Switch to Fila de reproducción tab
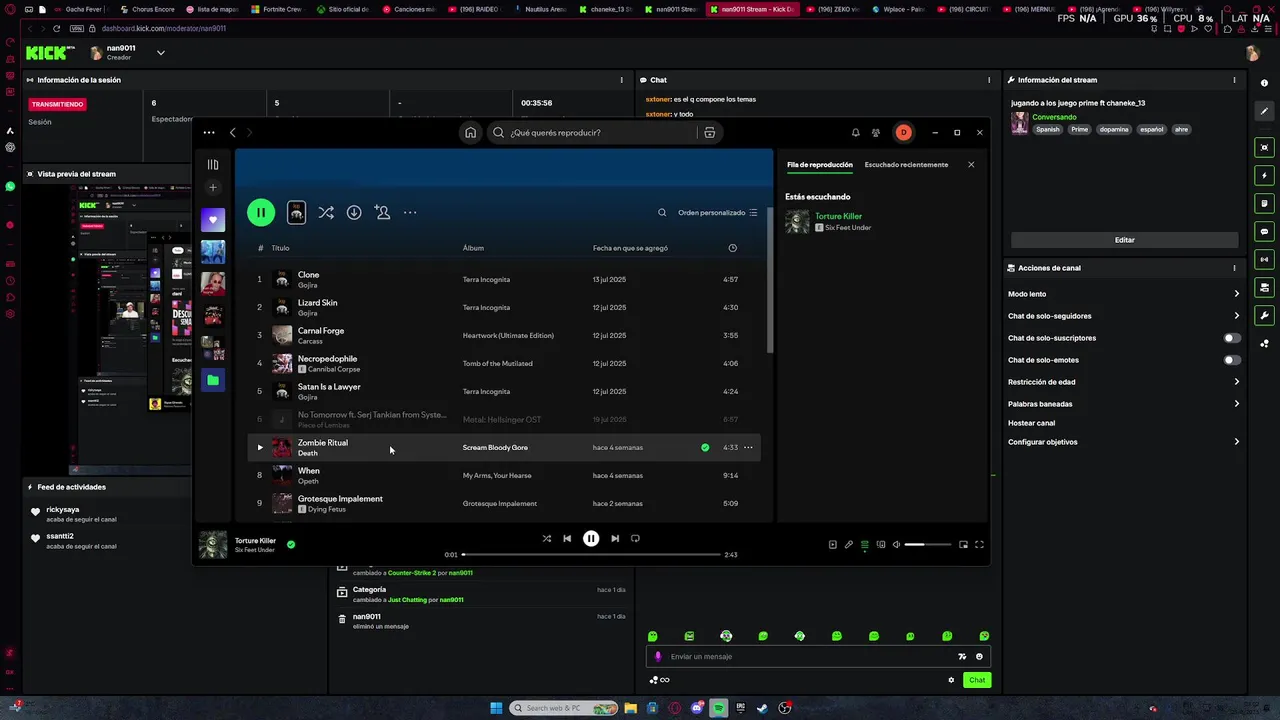This screenshot has height=720, width=1280. coord(819,165)
